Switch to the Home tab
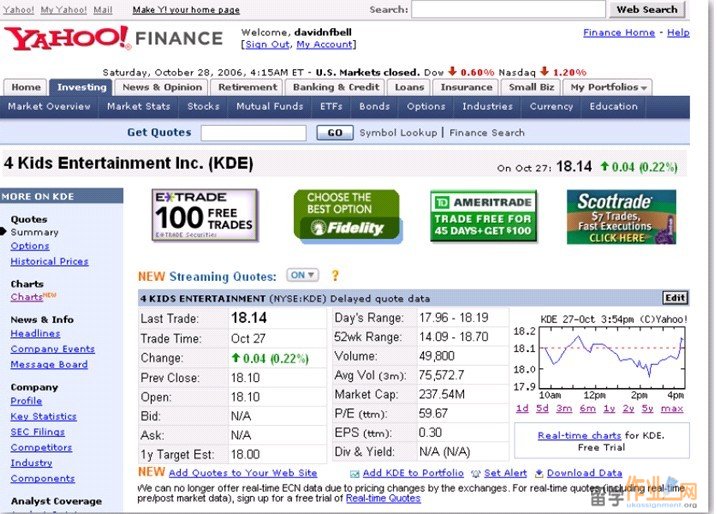The width and height of the screenshot is (717, 514). (26, 87)
